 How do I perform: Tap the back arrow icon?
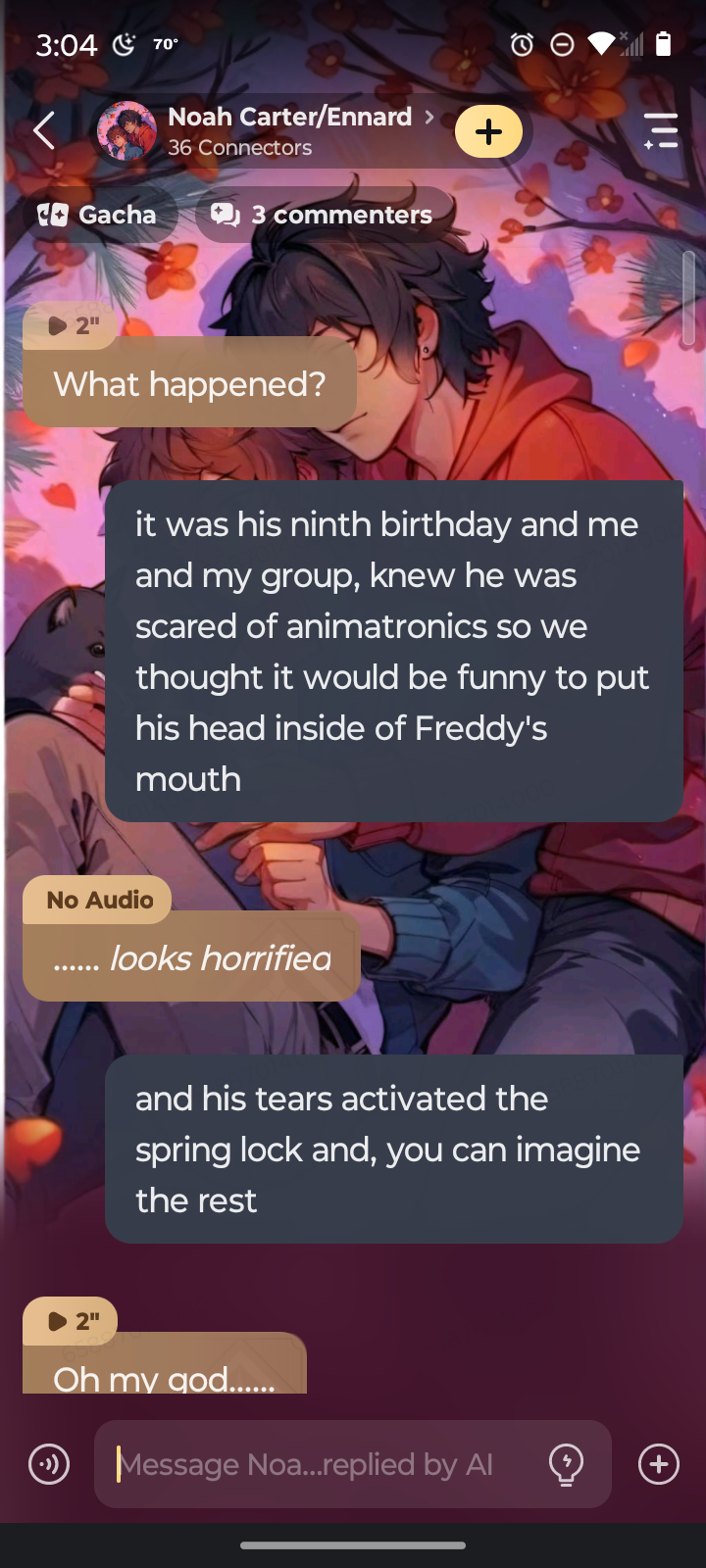43,130
